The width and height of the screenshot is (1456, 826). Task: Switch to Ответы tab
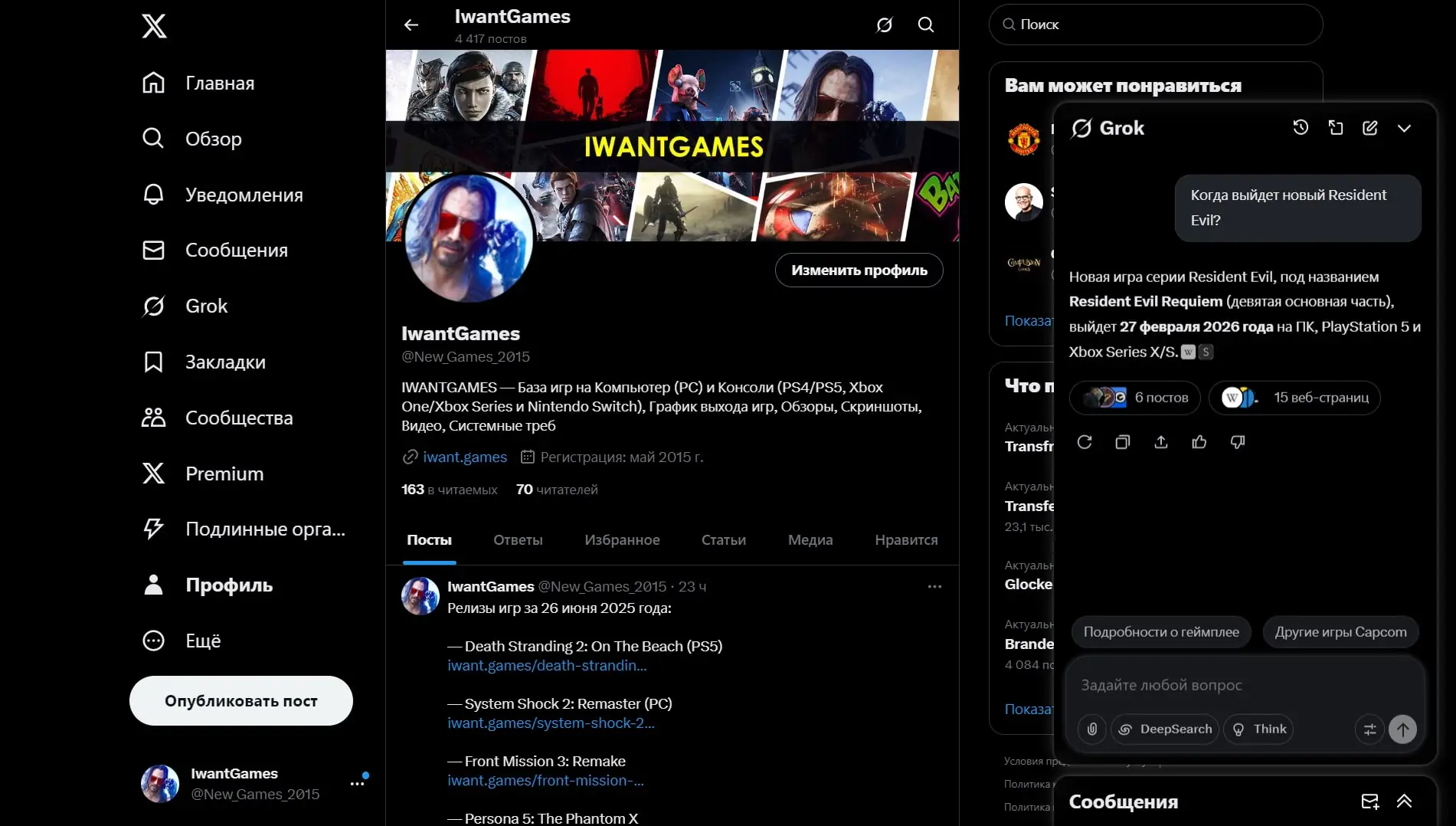tap(518, 540)
